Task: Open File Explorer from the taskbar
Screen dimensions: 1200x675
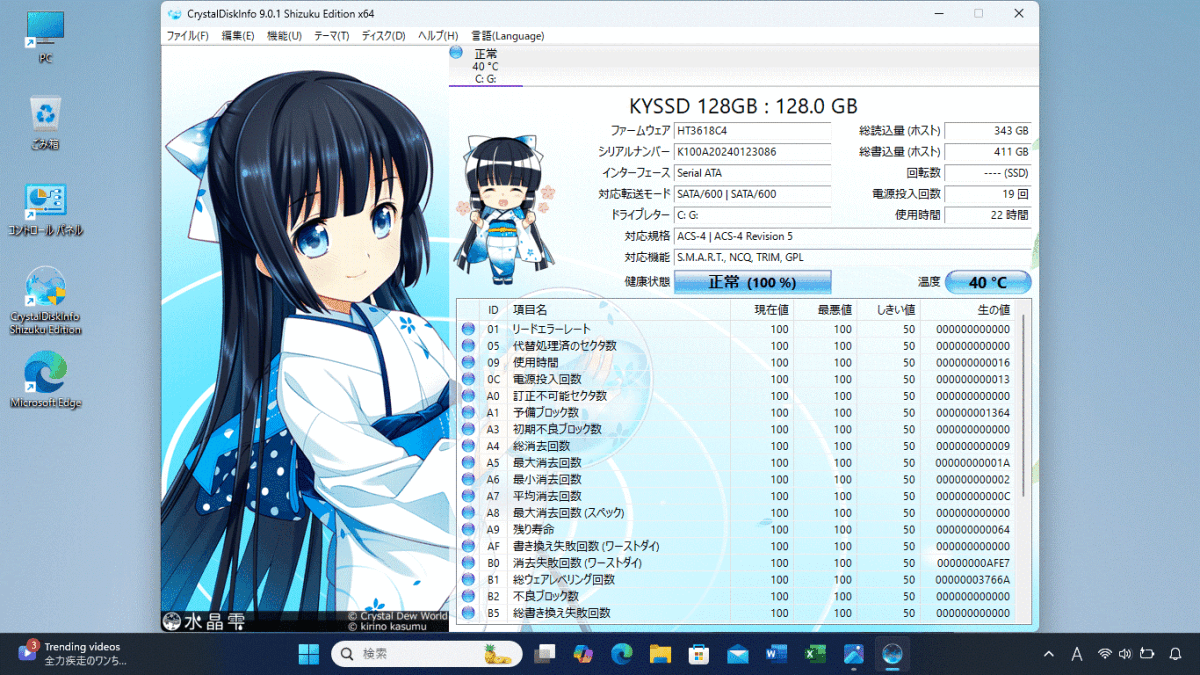Action: tap(660, 654)
